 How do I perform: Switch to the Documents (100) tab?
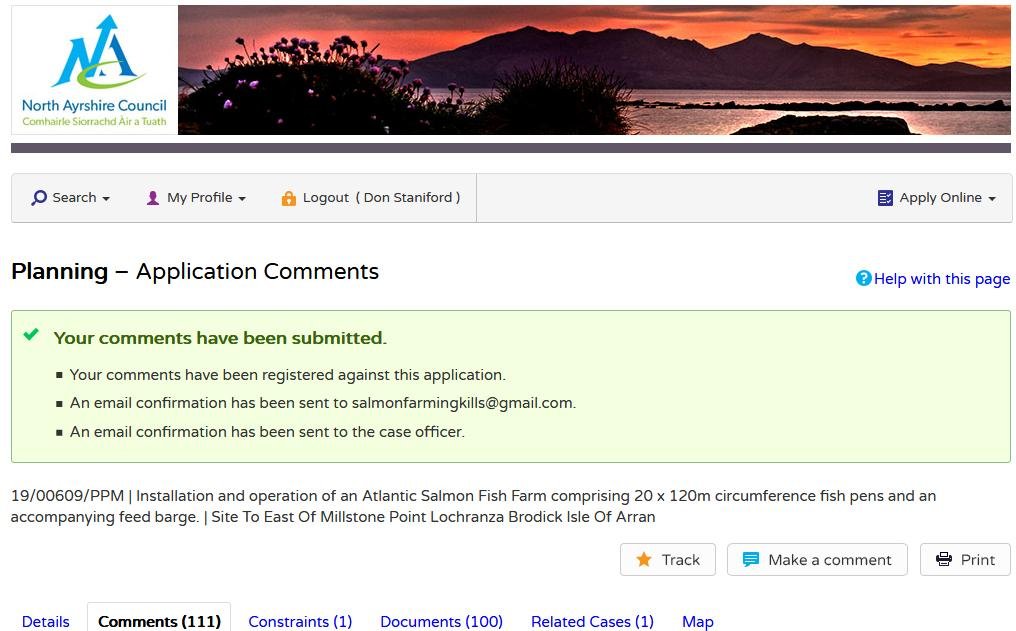pos(441,621)
